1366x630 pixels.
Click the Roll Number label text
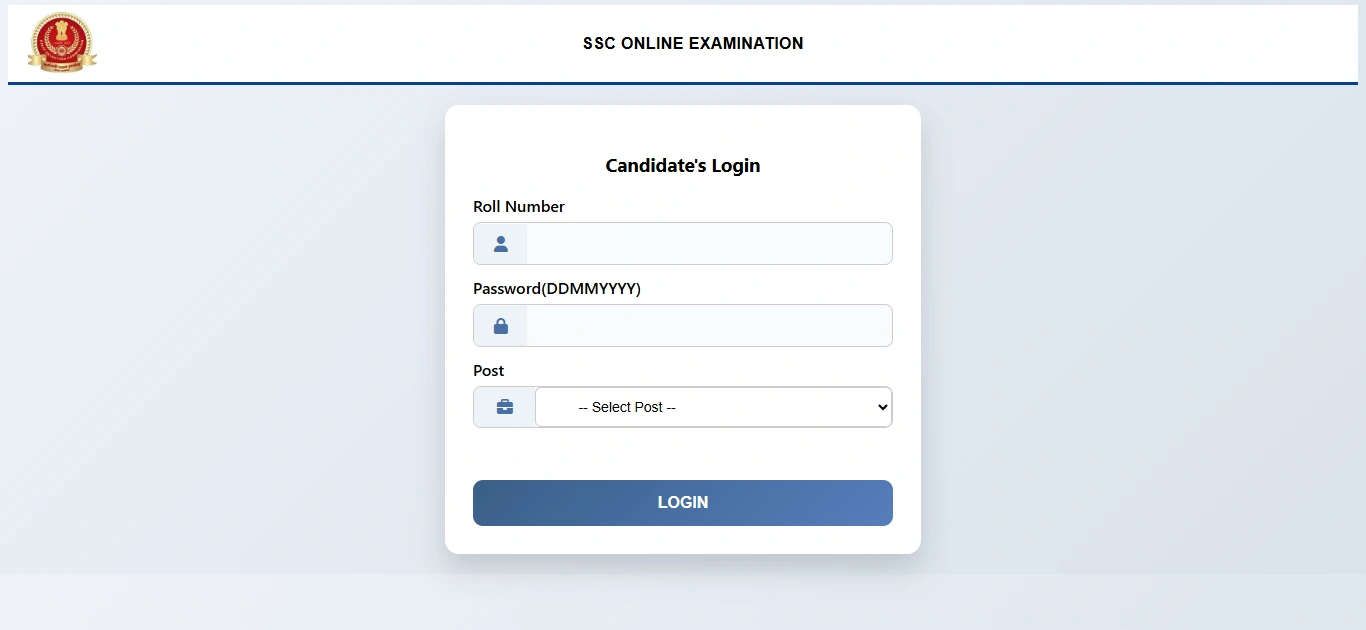pos(518,207)
